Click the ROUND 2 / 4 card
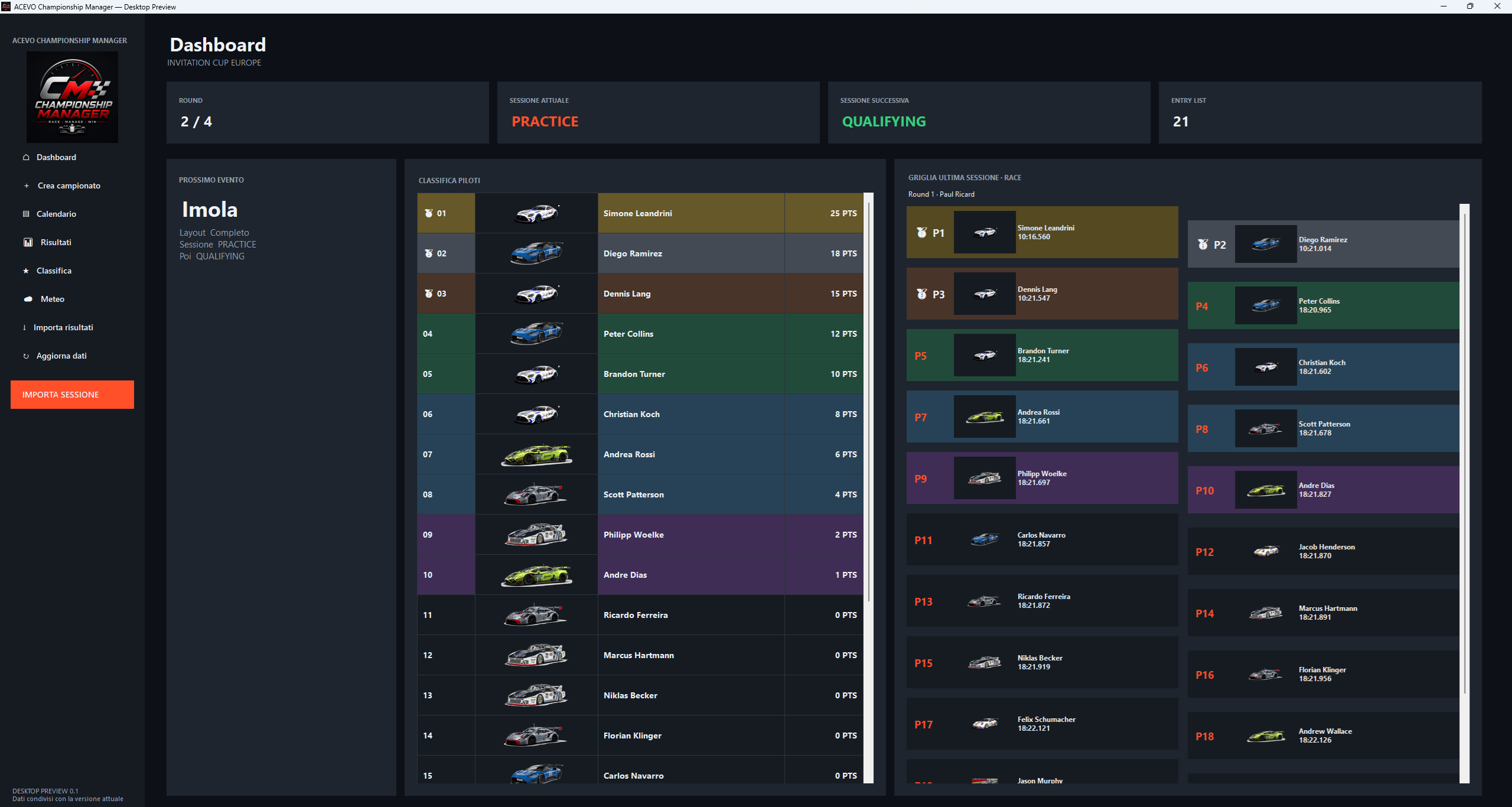The width and height of the screenshot is (1512, 807). point(328,112)
